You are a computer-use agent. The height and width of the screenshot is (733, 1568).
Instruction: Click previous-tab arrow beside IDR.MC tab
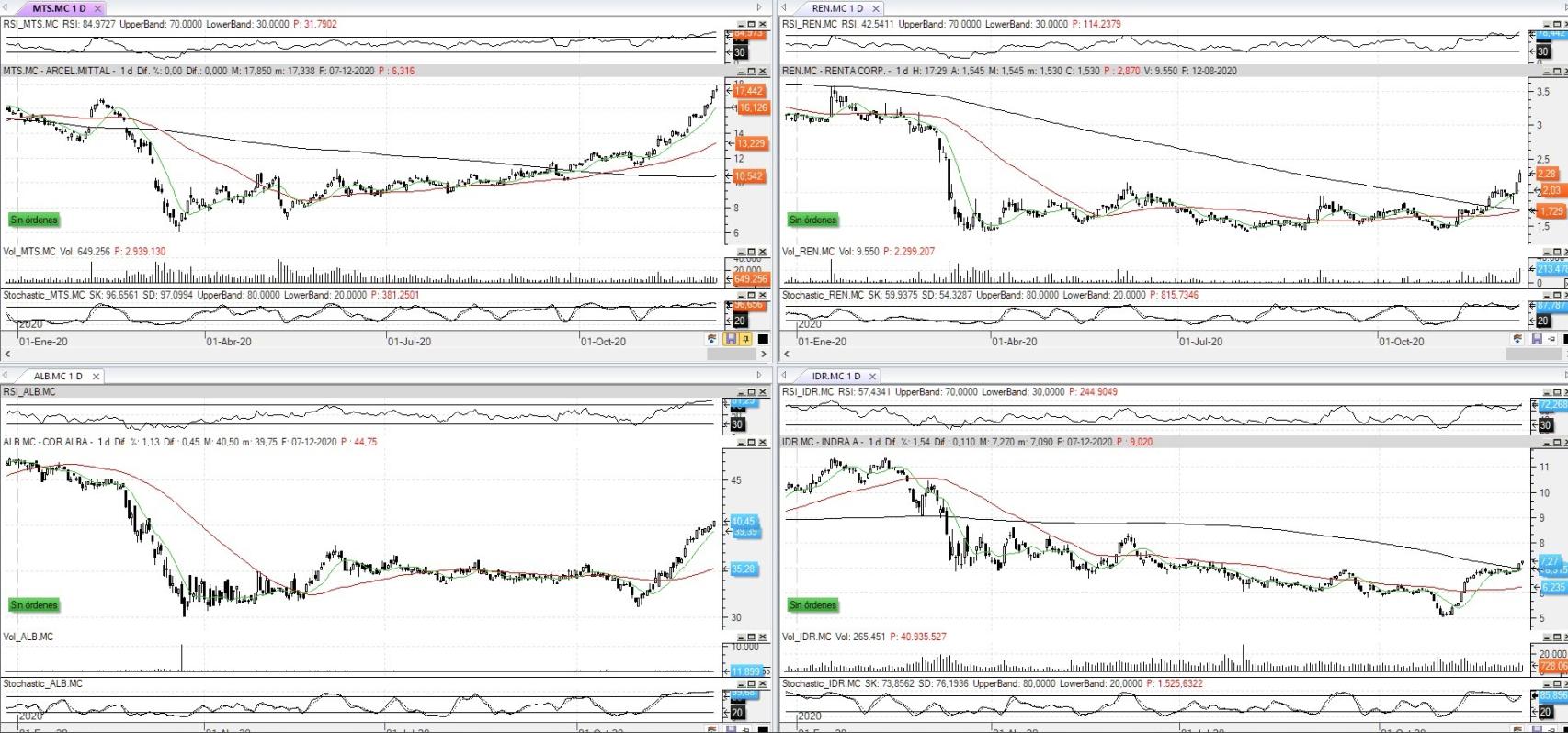pos(784,375)
